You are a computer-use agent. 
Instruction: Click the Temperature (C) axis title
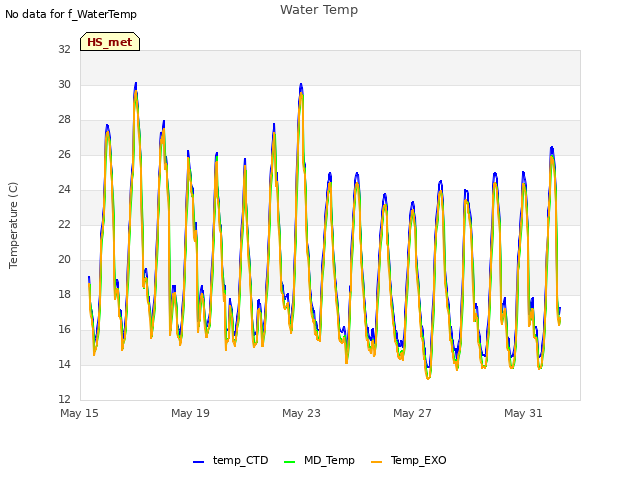point(13,225)
